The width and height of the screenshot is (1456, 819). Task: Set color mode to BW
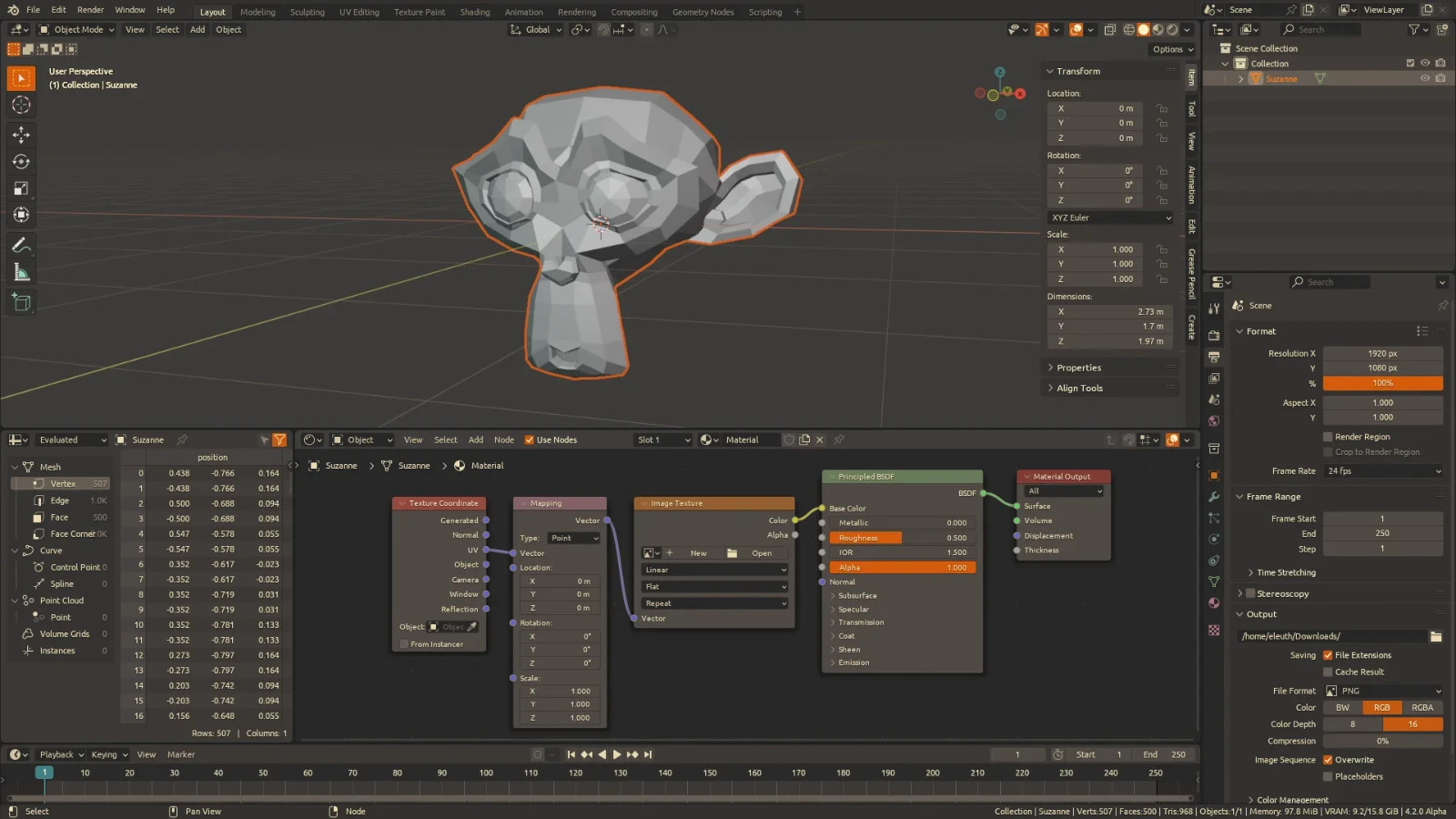coord(1342,707)
